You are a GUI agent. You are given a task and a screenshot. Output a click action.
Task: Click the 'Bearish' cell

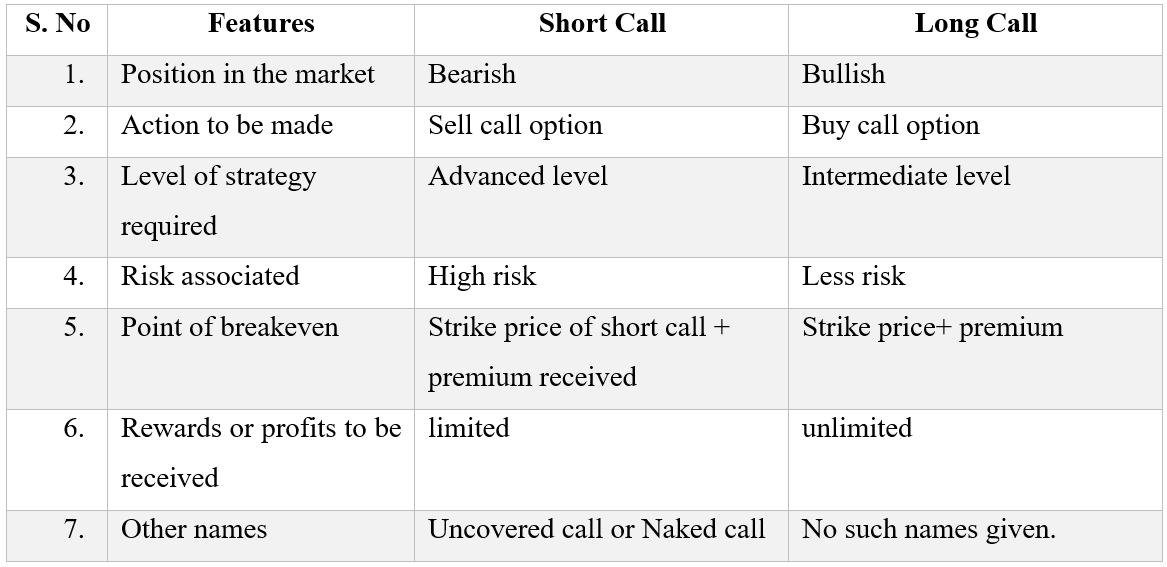pyautogui.click(x=472, y=75)
